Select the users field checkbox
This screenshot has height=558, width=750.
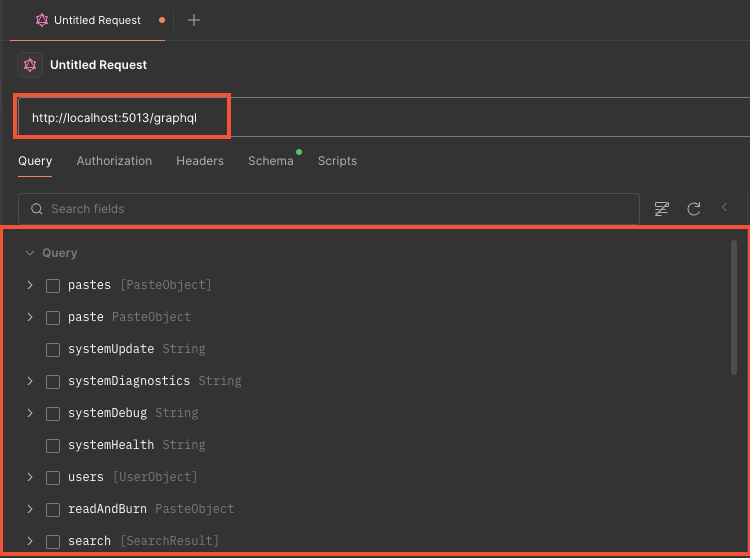click(53, 477)
